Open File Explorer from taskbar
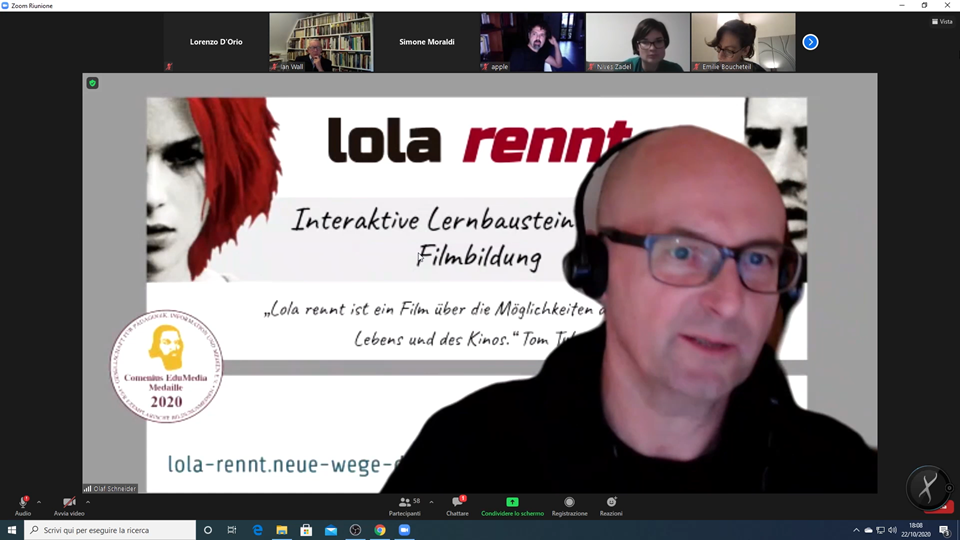960x540 pixels. [x=282, y=530]
